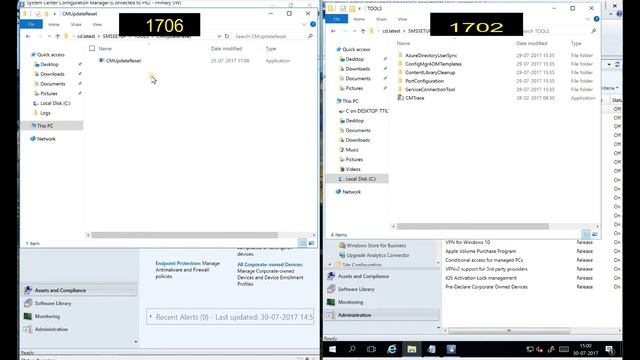Go up one level in the TOOLS window
This screenshot has width=640, height=360.
coord(363,31)
